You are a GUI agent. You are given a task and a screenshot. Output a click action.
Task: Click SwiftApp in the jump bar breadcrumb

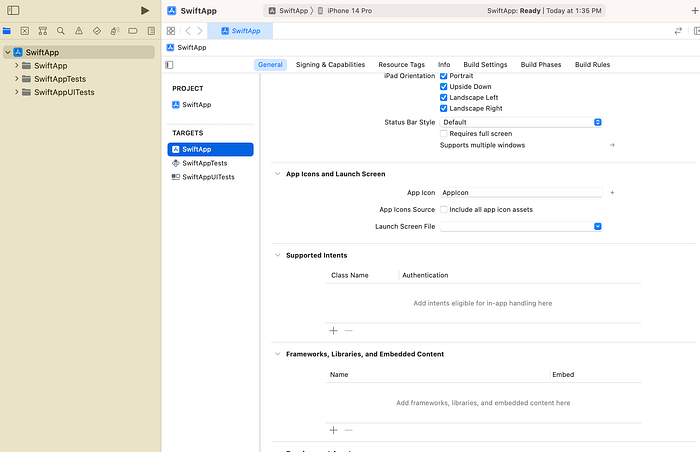pos(187,47)
